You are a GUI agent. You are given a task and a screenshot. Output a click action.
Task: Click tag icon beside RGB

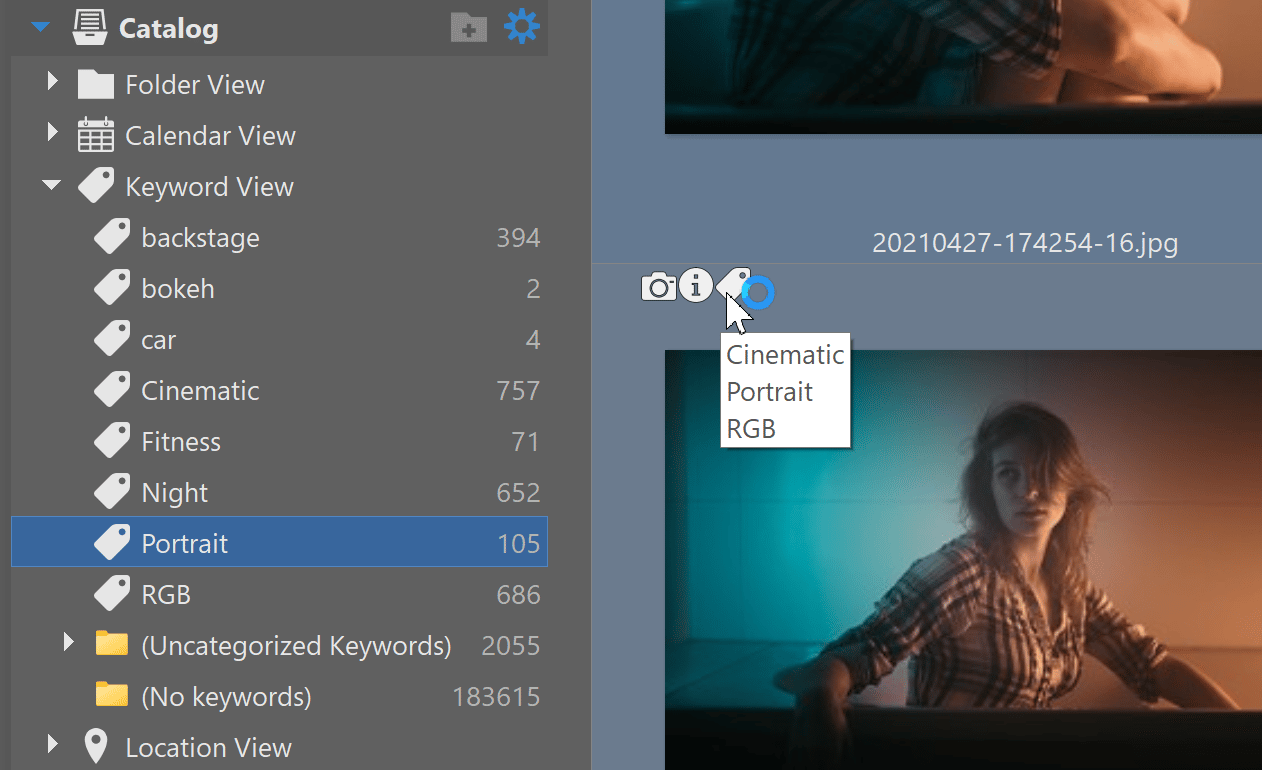[x=112, y=593]
